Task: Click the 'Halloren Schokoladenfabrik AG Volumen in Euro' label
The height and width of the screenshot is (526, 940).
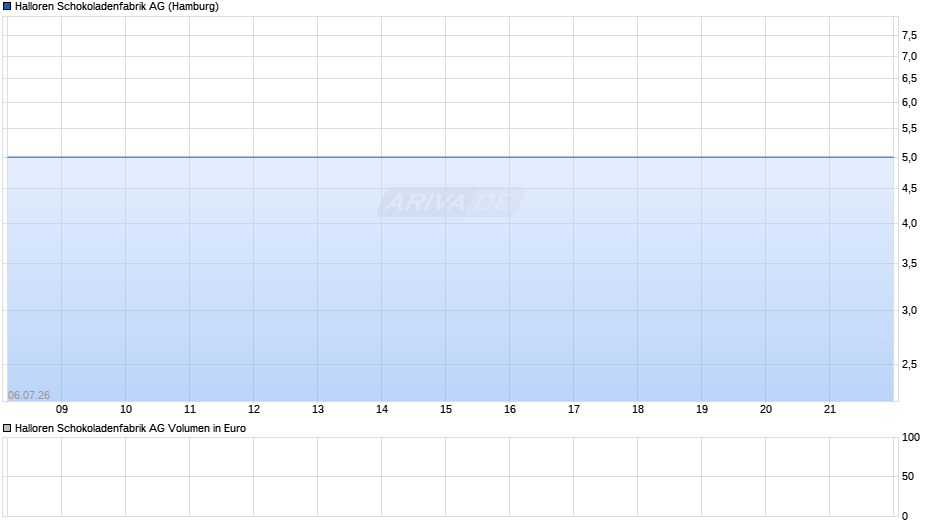Action: (x=130, y=428)
